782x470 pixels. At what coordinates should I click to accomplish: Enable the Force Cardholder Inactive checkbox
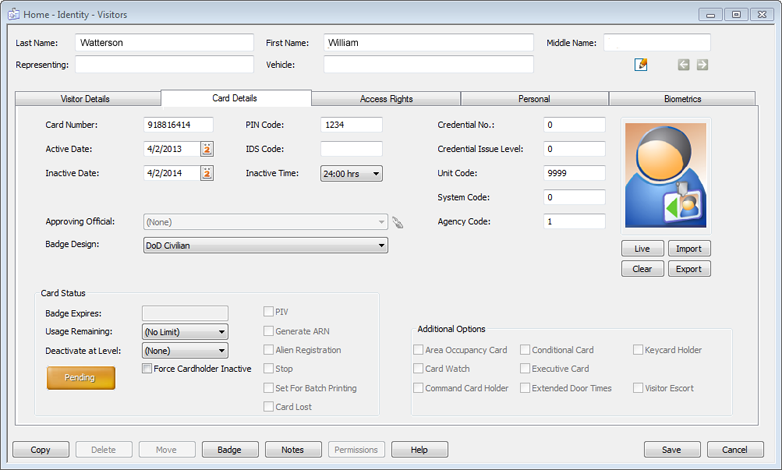pyautogui.click(x=147, y=368)
